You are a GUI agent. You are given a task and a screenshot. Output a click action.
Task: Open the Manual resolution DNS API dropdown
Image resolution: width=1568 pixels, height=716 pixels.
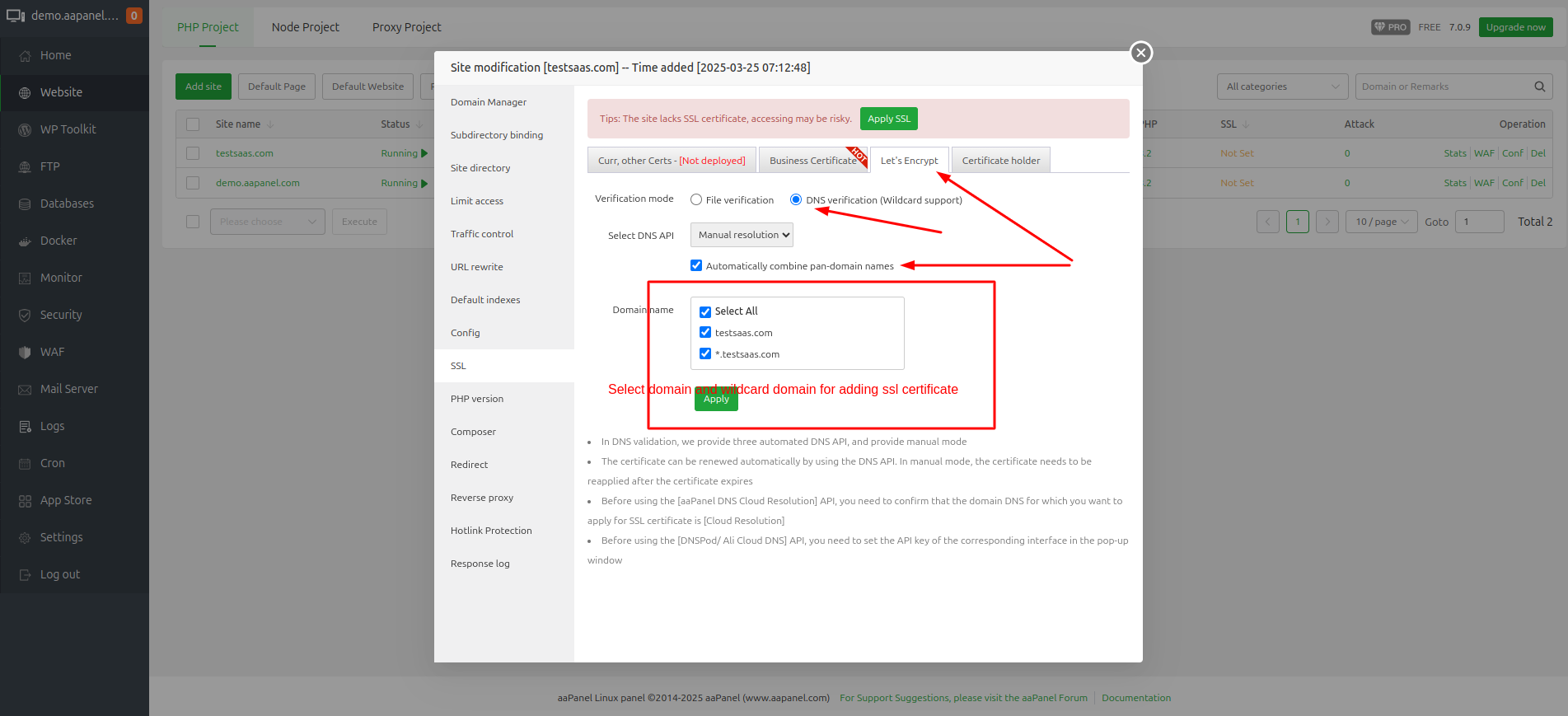coord(742,235)
